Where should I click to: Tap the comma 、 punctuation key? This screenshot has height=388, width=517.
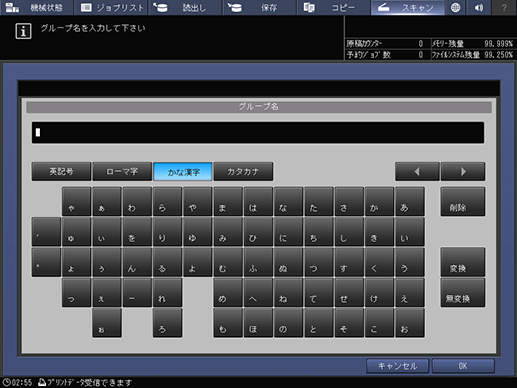click(x=46, y=232)
